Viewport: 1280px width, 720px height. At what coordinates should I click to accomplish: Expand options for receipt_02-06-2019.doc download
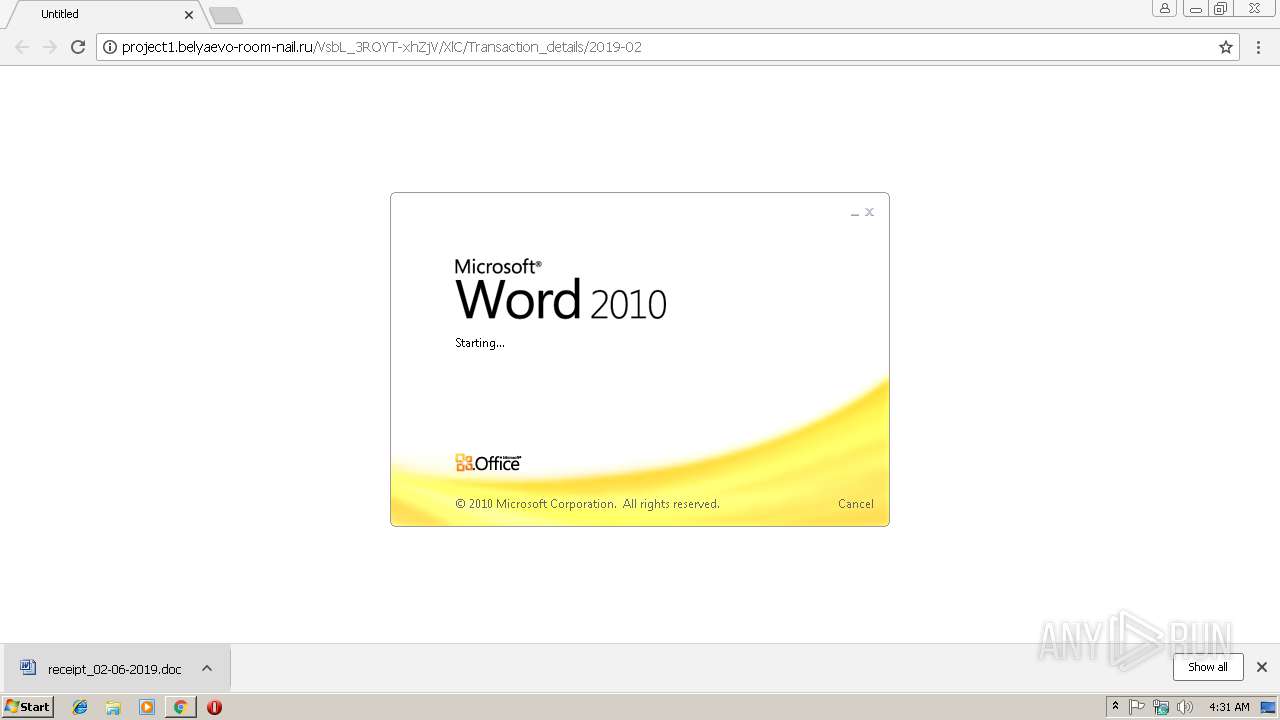[207, 668]
